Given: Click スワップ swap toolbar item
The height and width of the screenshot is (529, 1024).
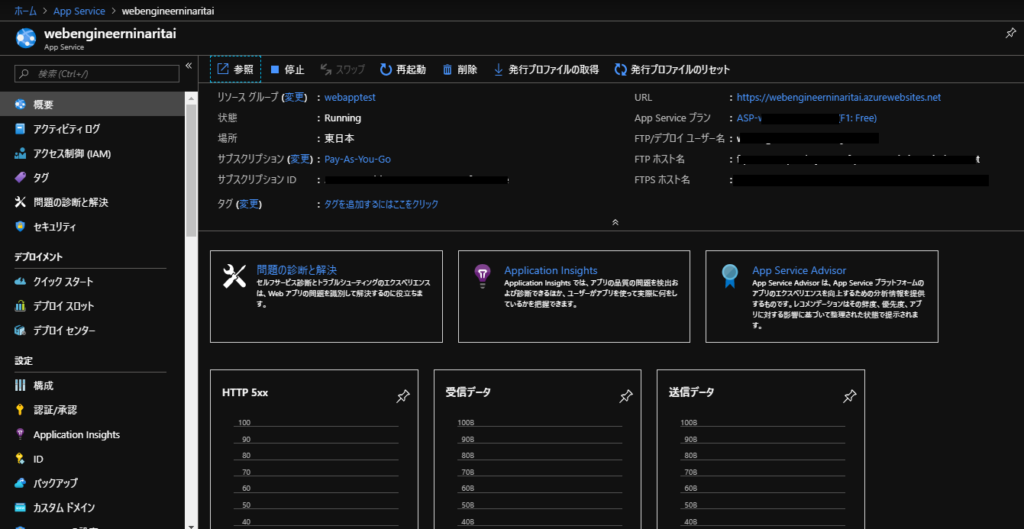Looking at the screenshot, I should [x=342, y=69].
